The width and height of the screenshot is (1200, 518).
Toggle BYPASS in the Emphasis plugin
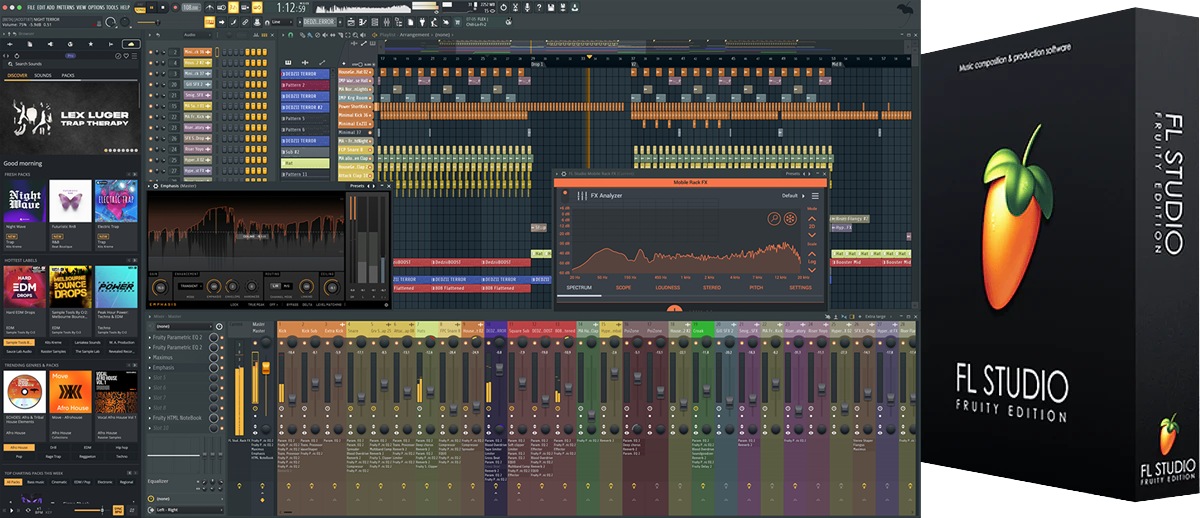[292, 304]
